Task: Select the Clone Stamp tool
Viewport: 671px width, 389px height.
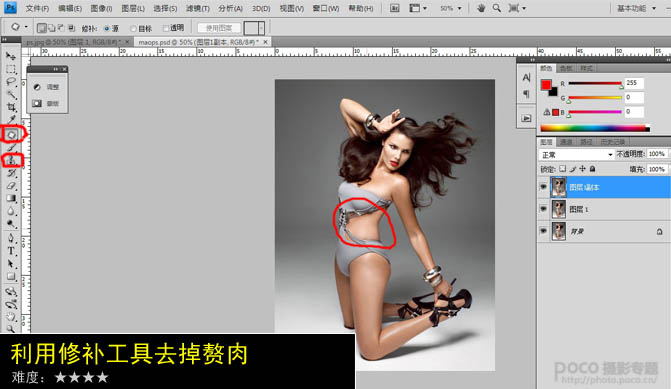Action: [12, 160]
